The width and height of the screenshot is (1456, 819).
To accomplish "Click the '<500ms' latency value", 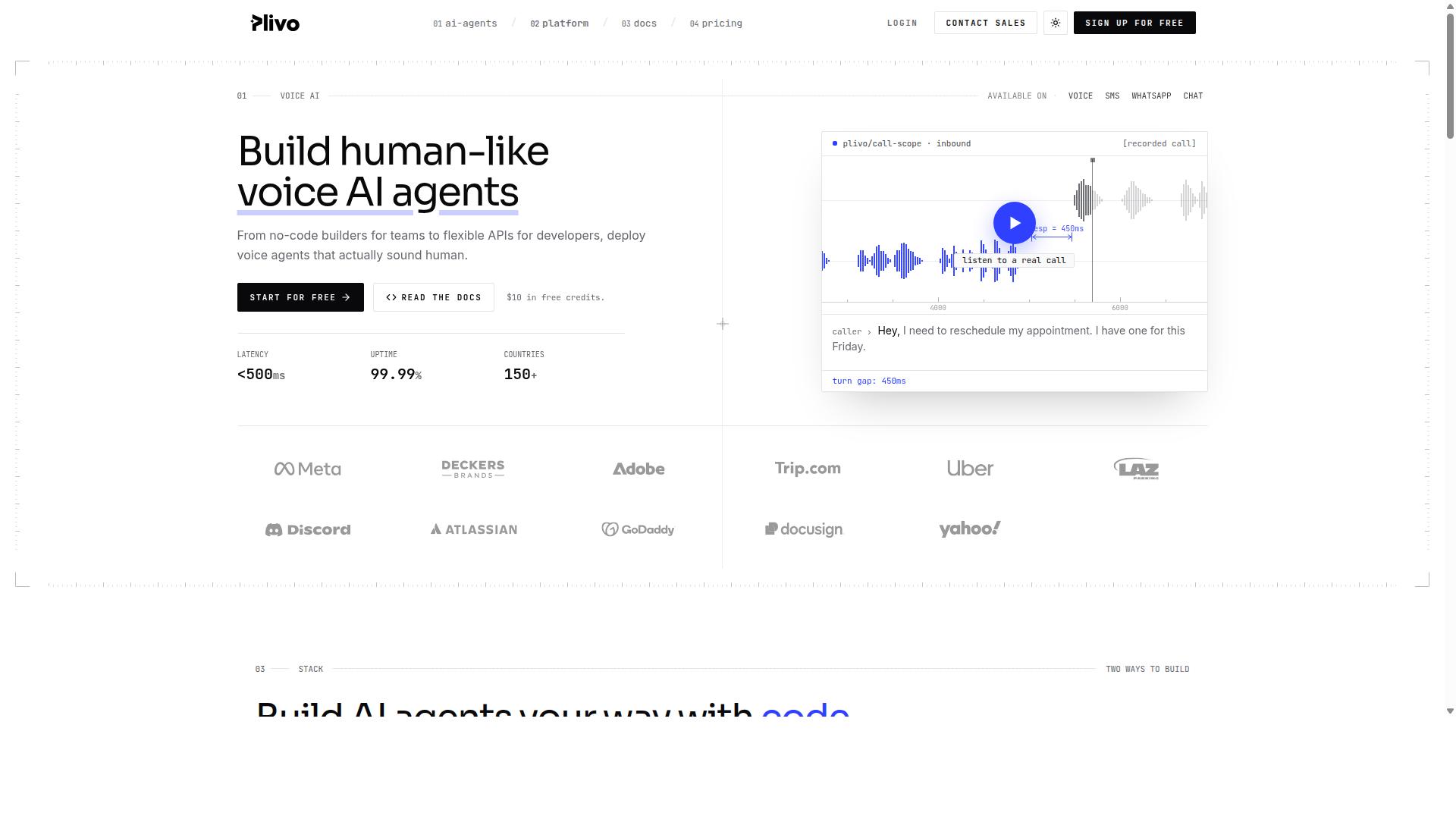I will coord(261,375).
